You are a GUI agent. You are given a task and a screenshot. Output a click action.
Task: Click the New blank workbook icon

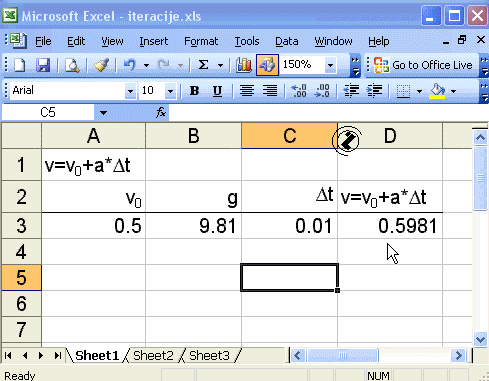(x=19, y=65)
